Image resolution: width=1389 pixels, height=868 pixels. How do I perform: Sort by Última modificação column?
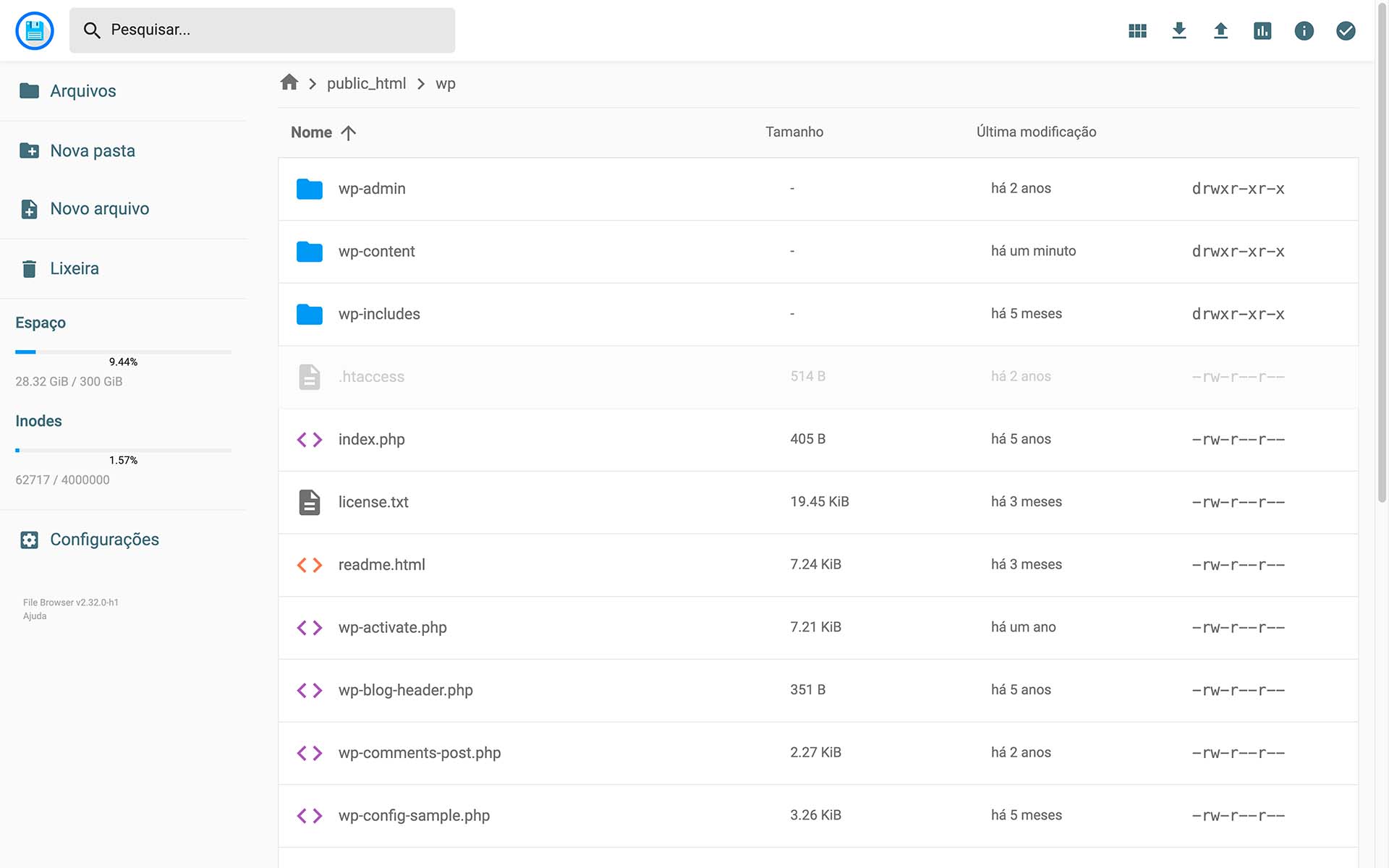click(1036, 132)
